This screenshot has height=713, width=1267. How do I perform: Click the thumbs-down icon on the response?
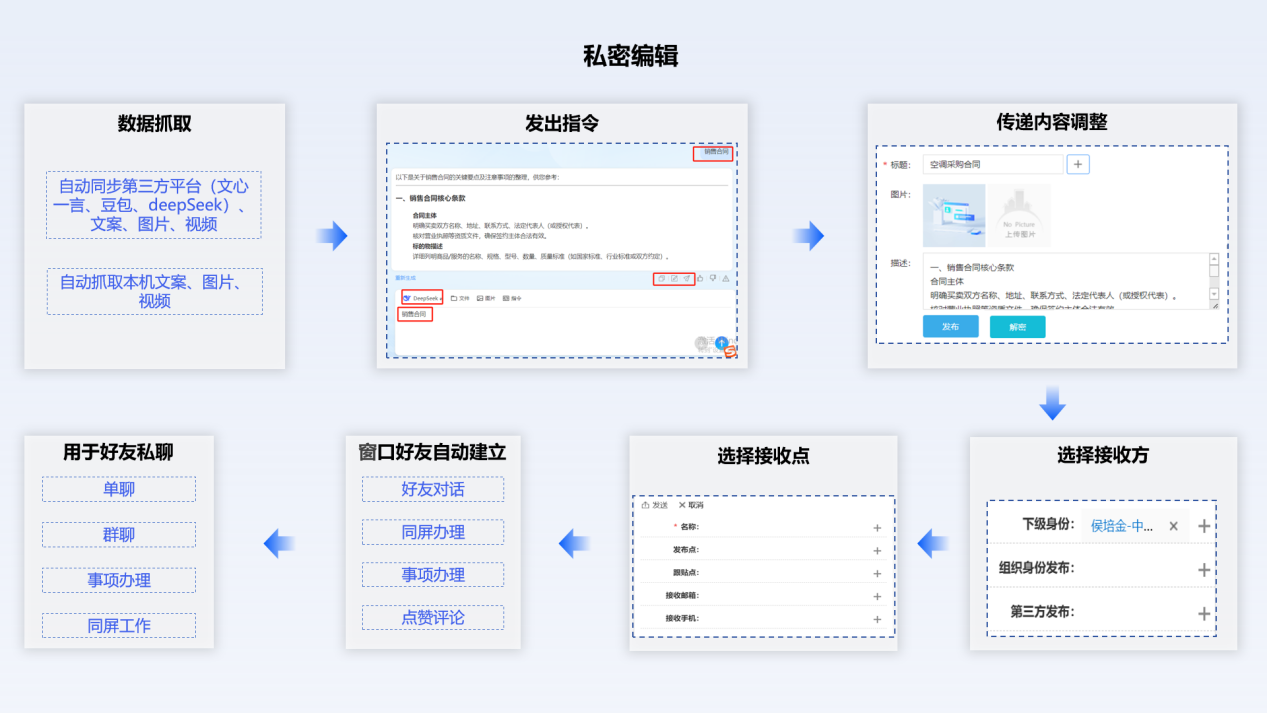[713, 278]
